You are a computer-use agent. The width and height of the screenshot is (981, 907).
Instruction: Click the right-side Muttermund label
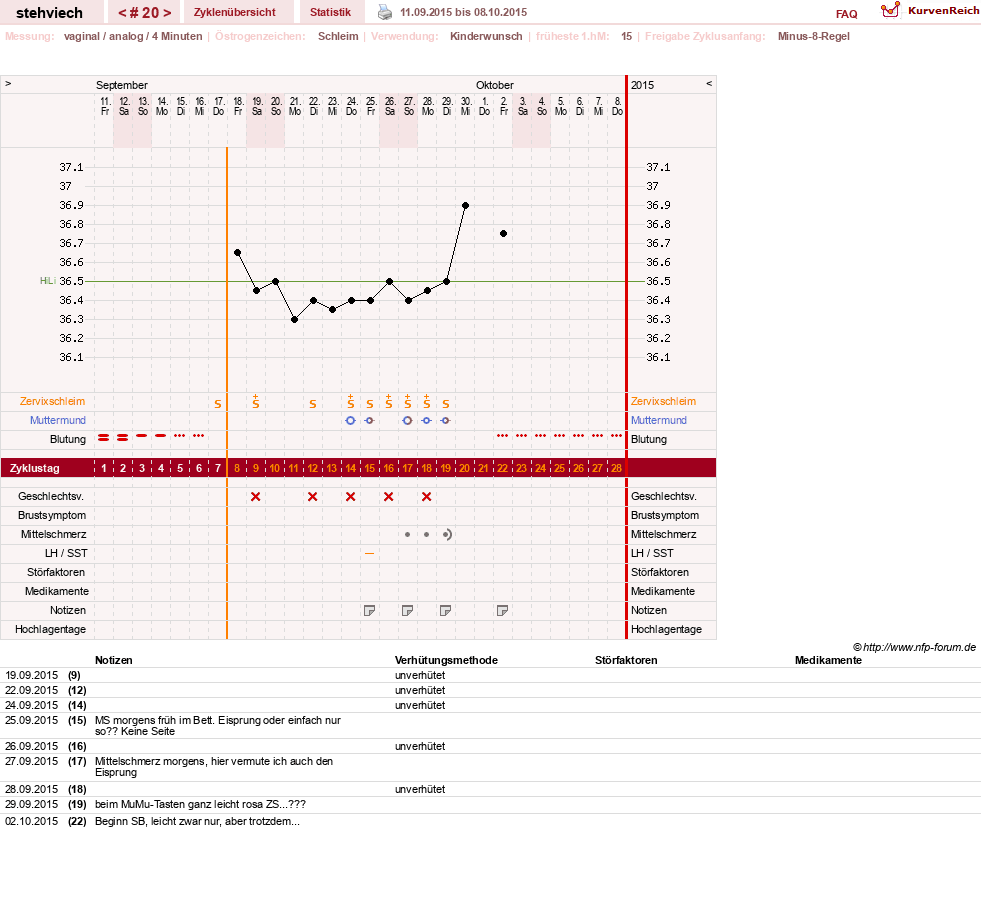click(x=659, y=420)
